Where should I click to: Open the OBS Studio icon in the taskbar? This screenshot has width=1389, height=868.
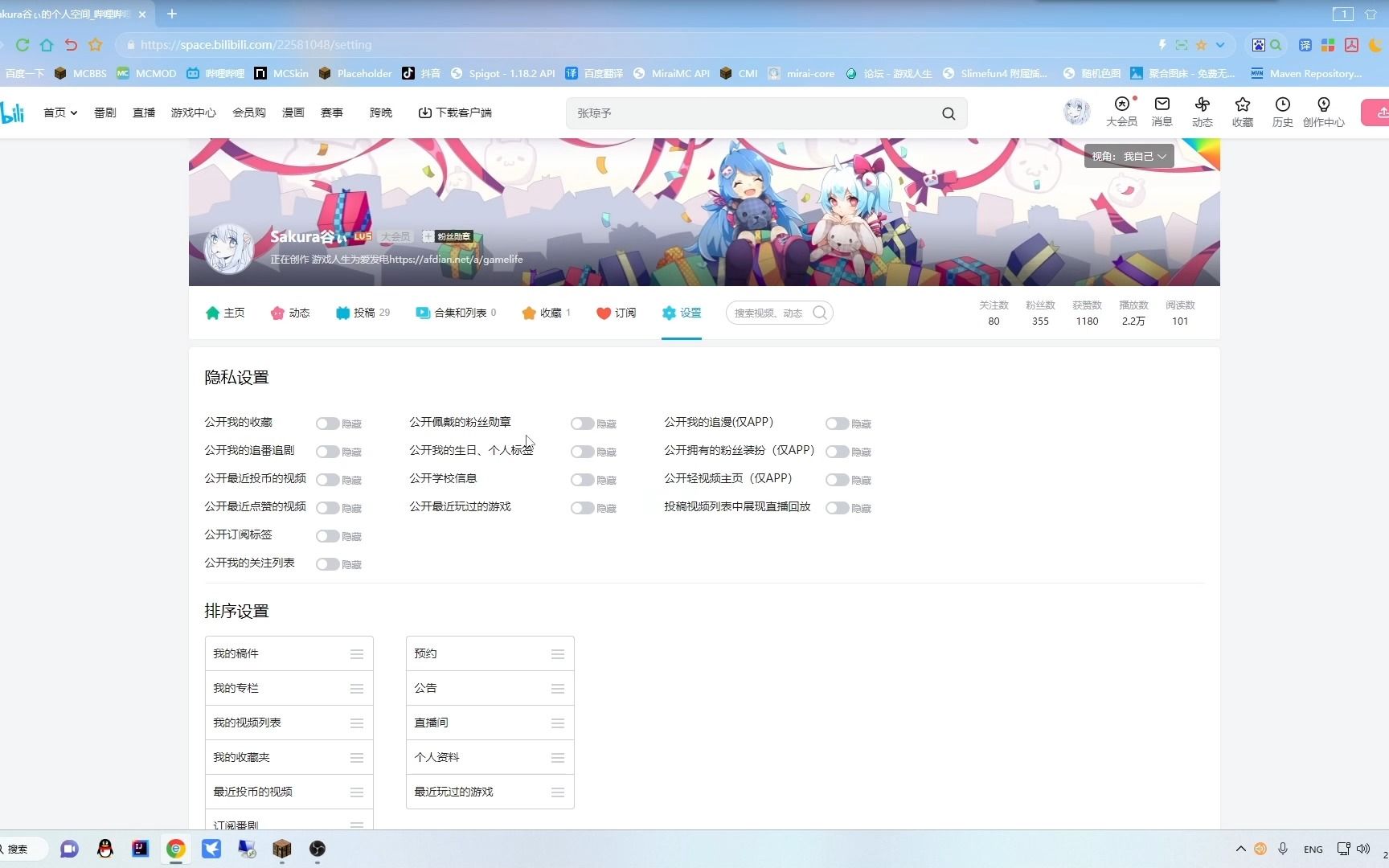[318, 849]
